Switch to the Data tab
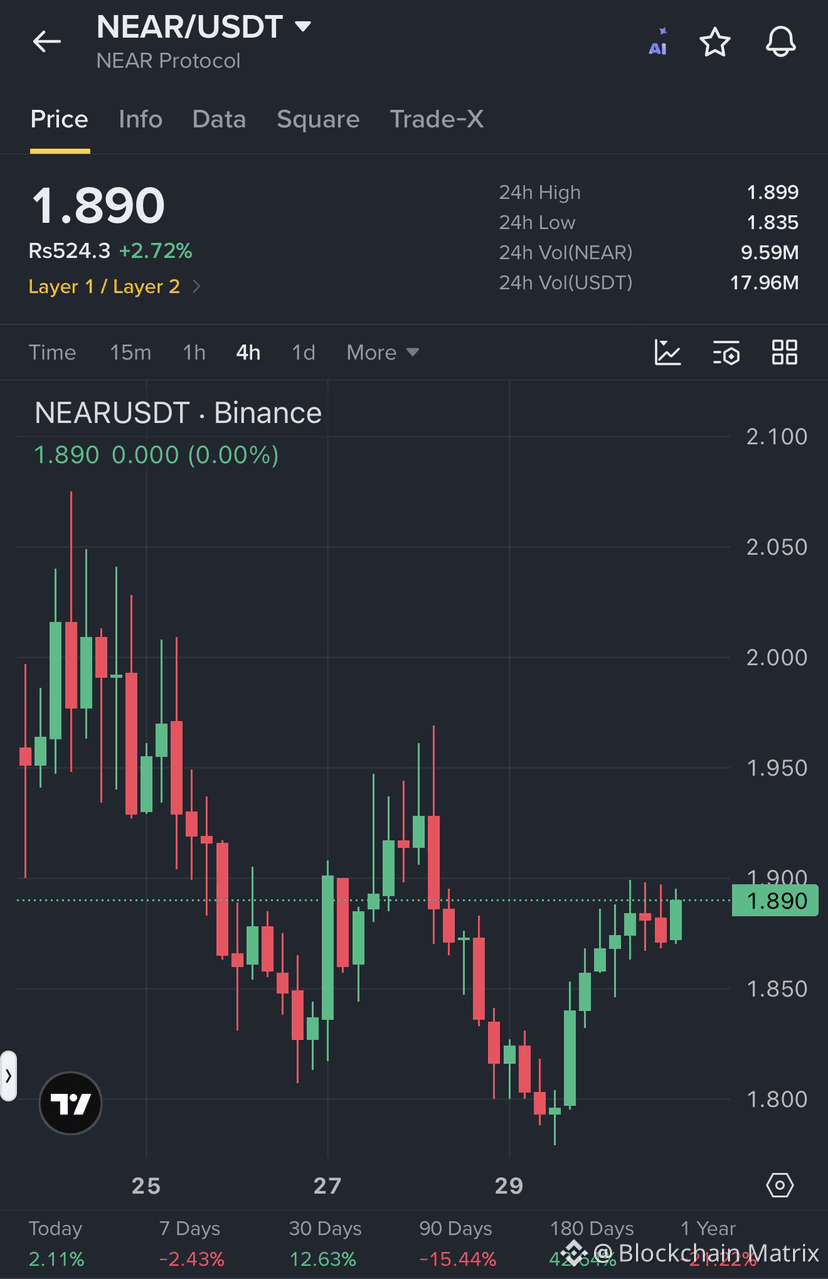 pyautogui.click(x=219, y=119)
